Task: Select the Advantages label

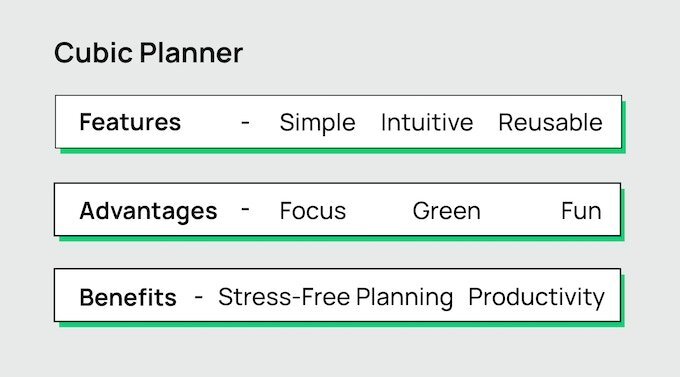Action: point(148,211)
